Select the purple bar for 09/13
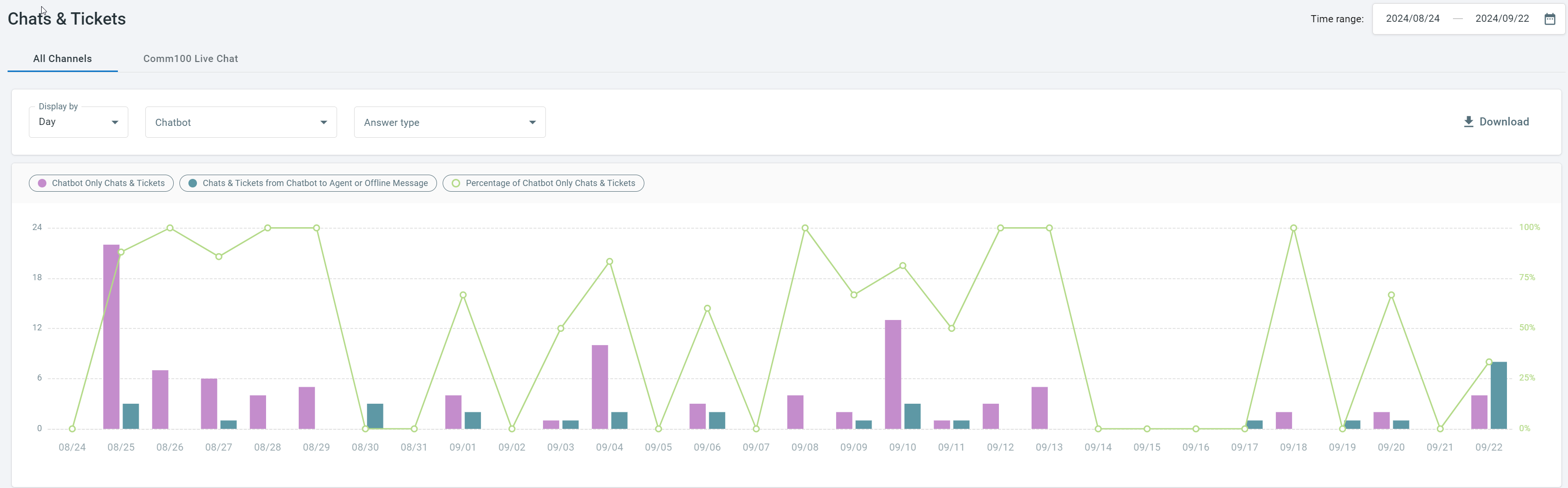This screenshot has height=488, width=1568. pyautogui.click(x=1040, y=408)
